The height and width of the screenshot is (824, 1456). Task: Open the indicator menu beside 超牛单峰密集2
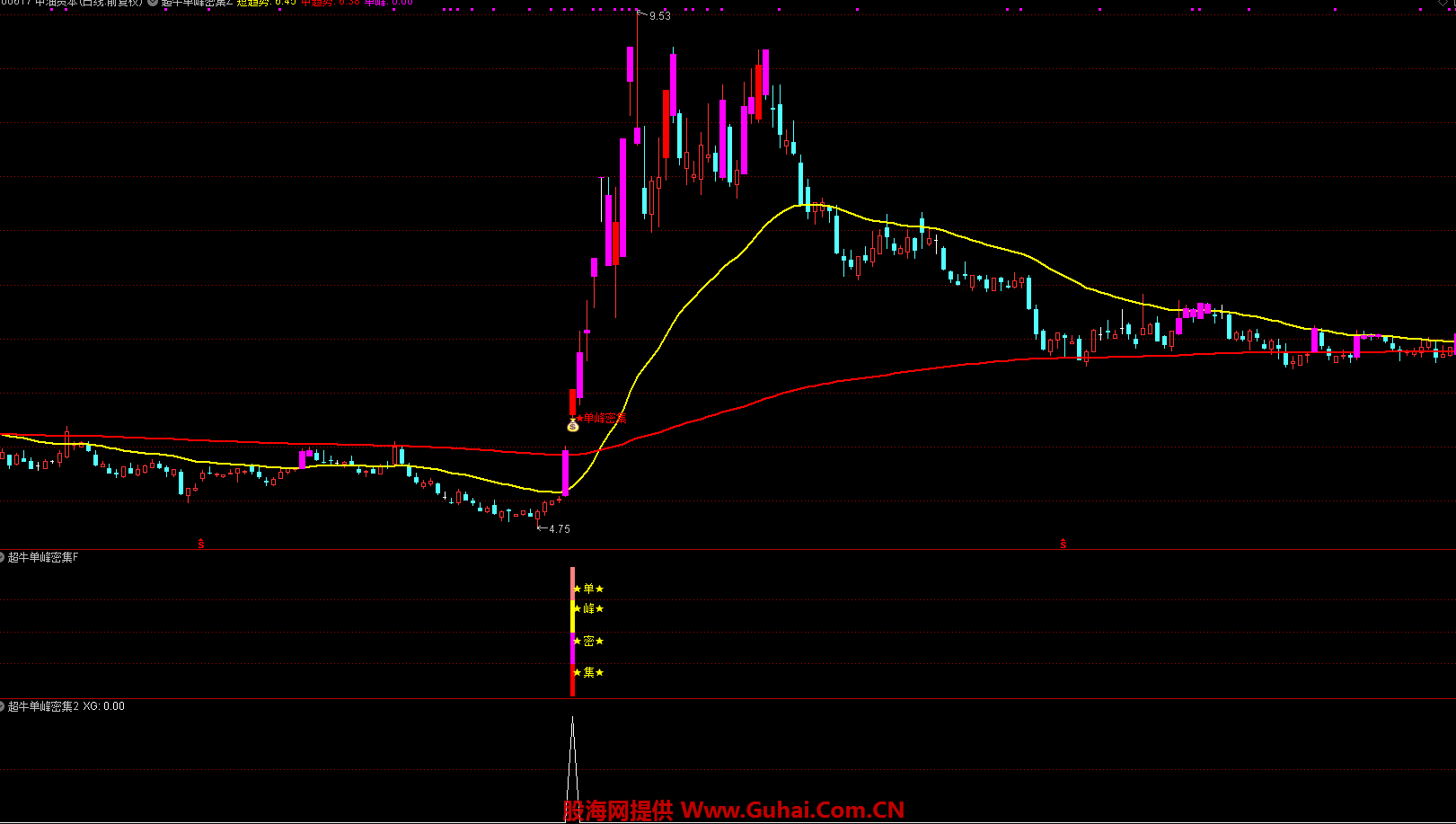(3, 707)
